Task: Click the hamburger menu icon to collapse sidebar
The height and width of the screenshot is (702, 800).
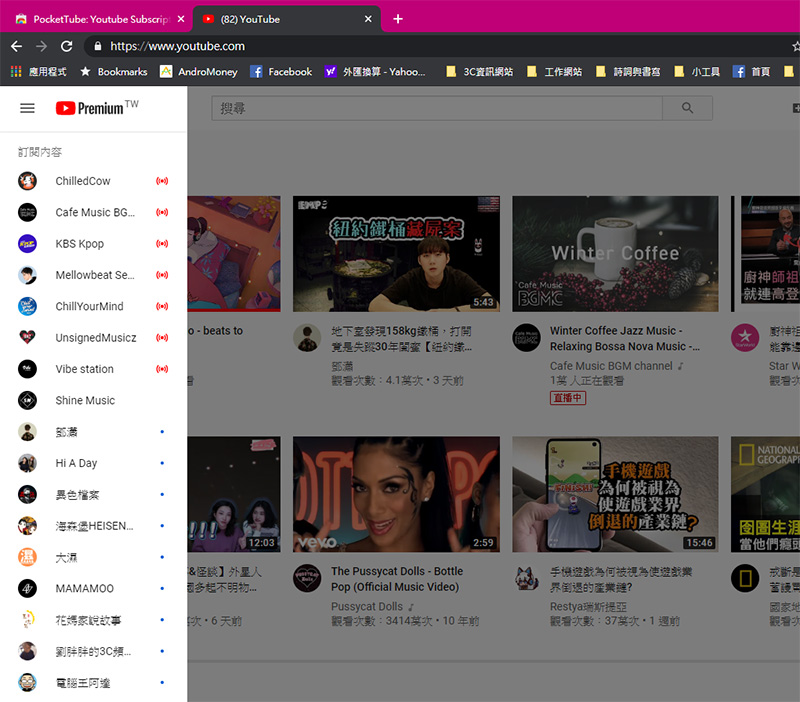Action: click(27, 108)
